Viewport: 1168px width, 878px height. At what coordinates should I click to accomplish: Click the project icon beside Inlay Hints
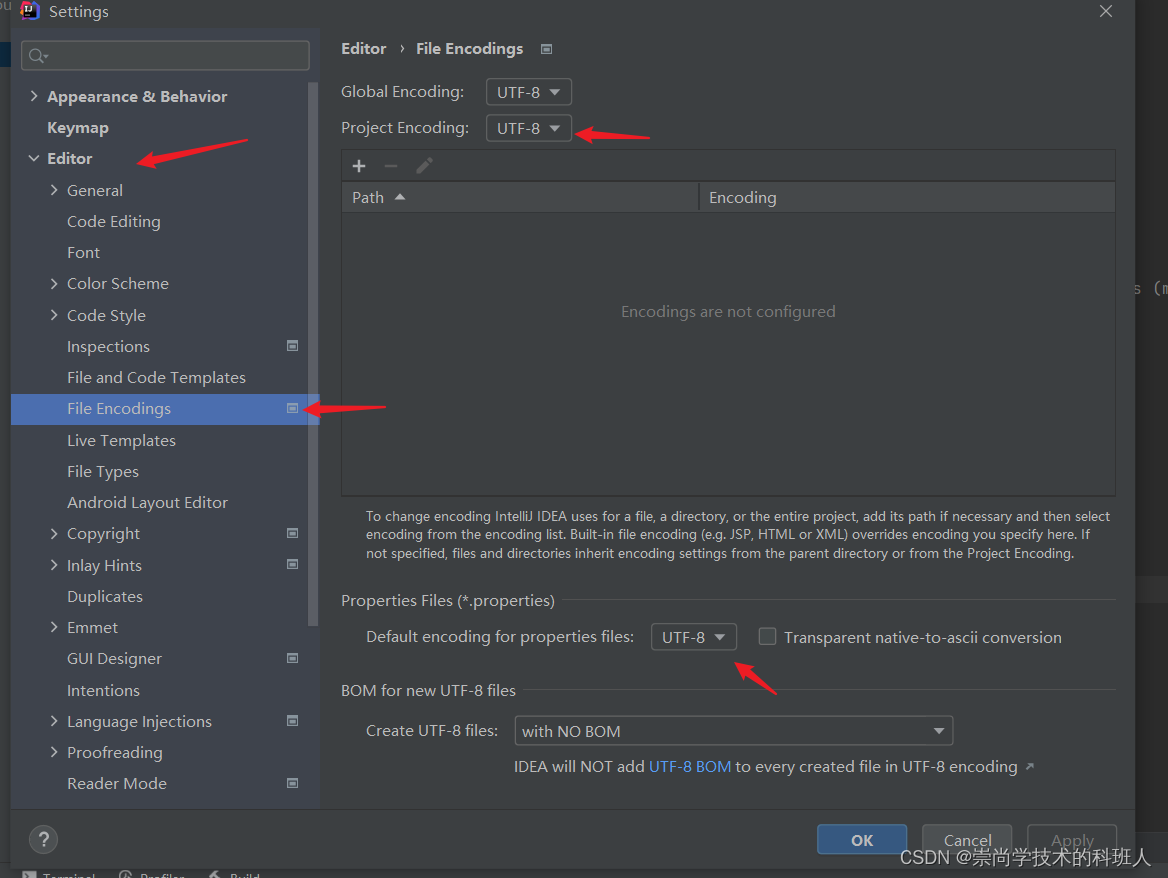point(293,564)
